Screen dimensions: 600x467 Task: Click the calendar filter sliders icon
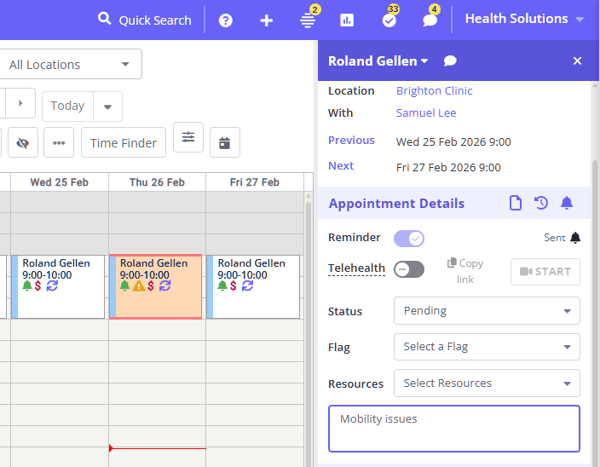tap(188, 138)
